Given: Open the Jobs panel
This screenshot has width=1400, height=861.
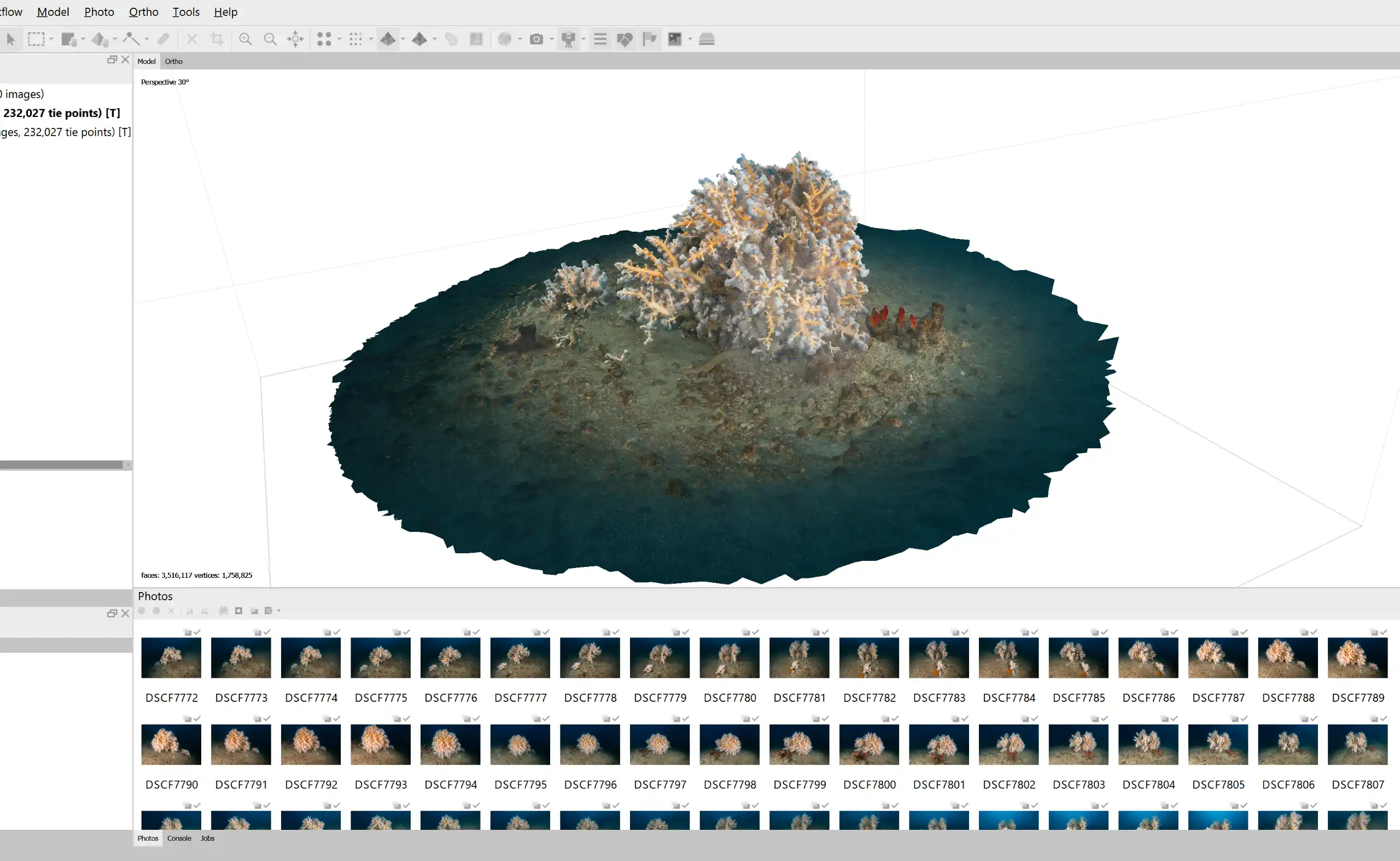Looking at the screenshot, I should [207, 837].
